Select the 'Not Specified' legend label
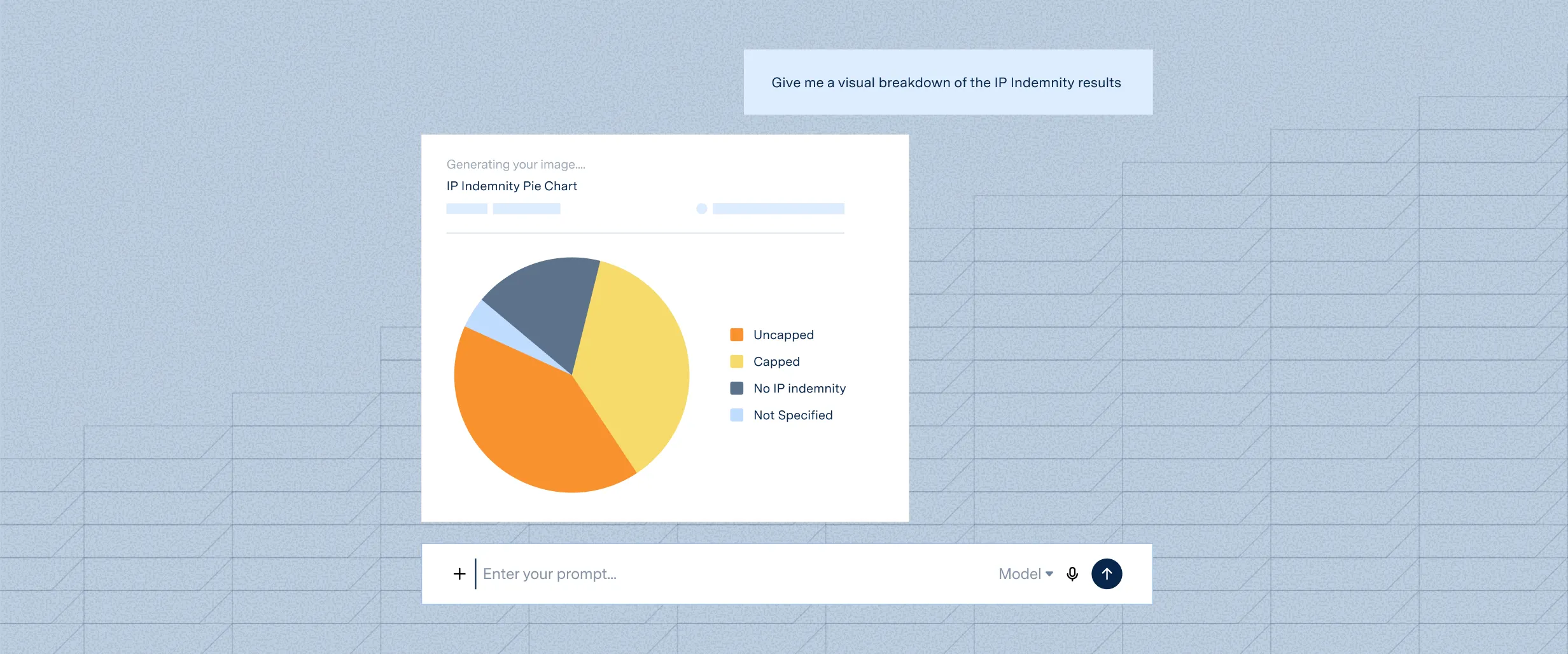 pos(793,415)
